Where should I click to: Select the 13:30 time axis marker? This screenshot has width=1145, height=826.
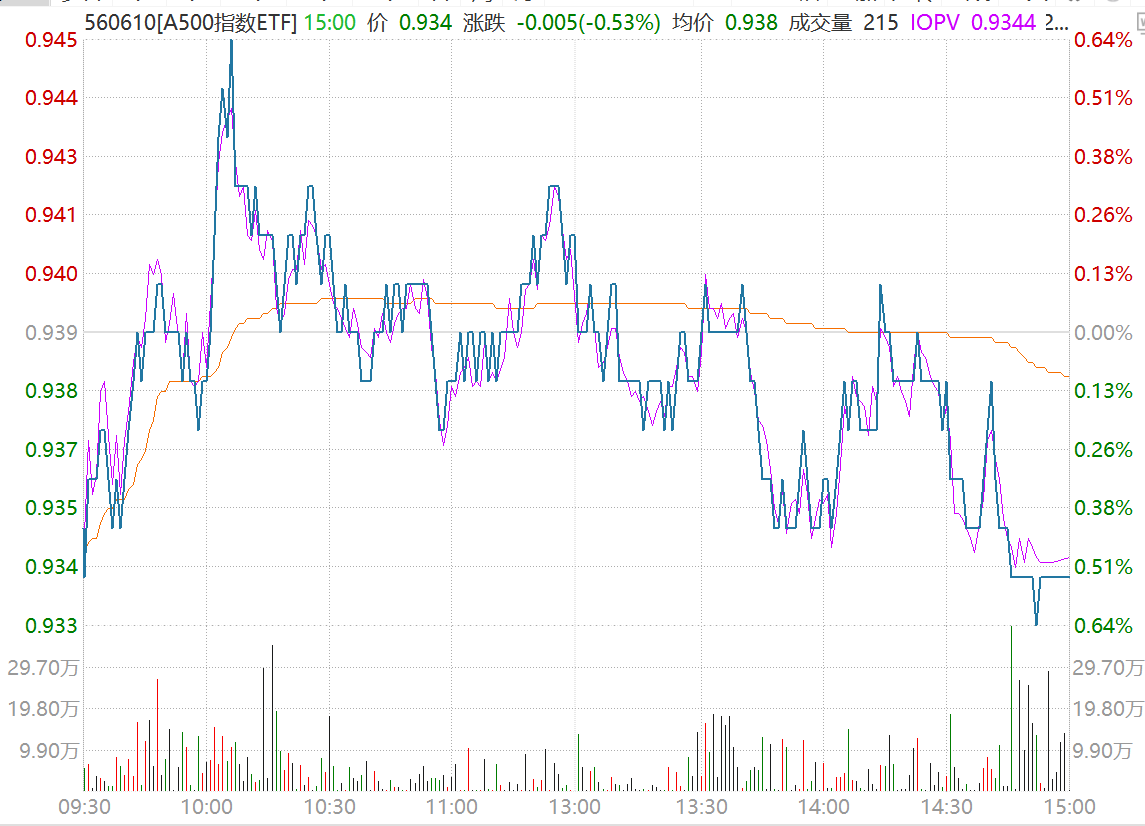point(700,806)
